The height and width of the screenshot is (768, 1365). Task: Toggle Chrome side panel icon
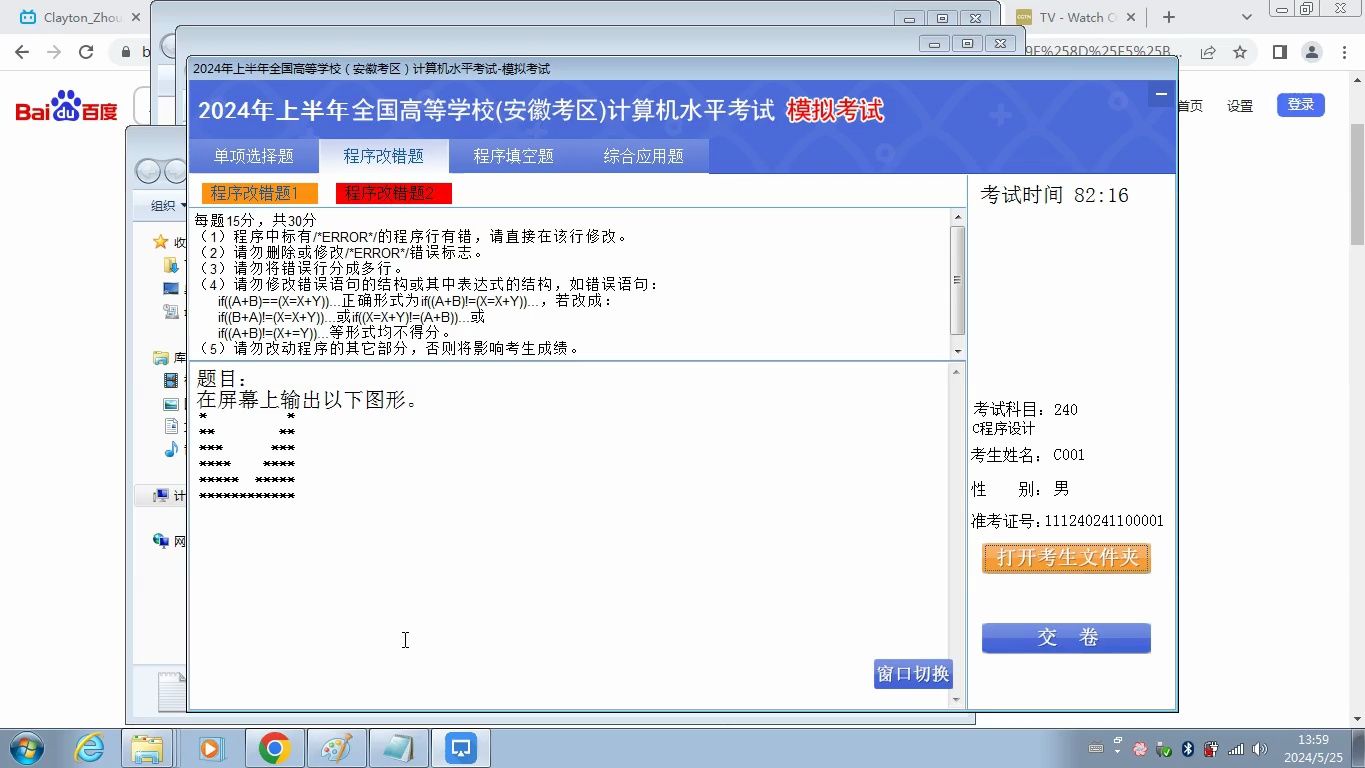[x=1279, y=52]
